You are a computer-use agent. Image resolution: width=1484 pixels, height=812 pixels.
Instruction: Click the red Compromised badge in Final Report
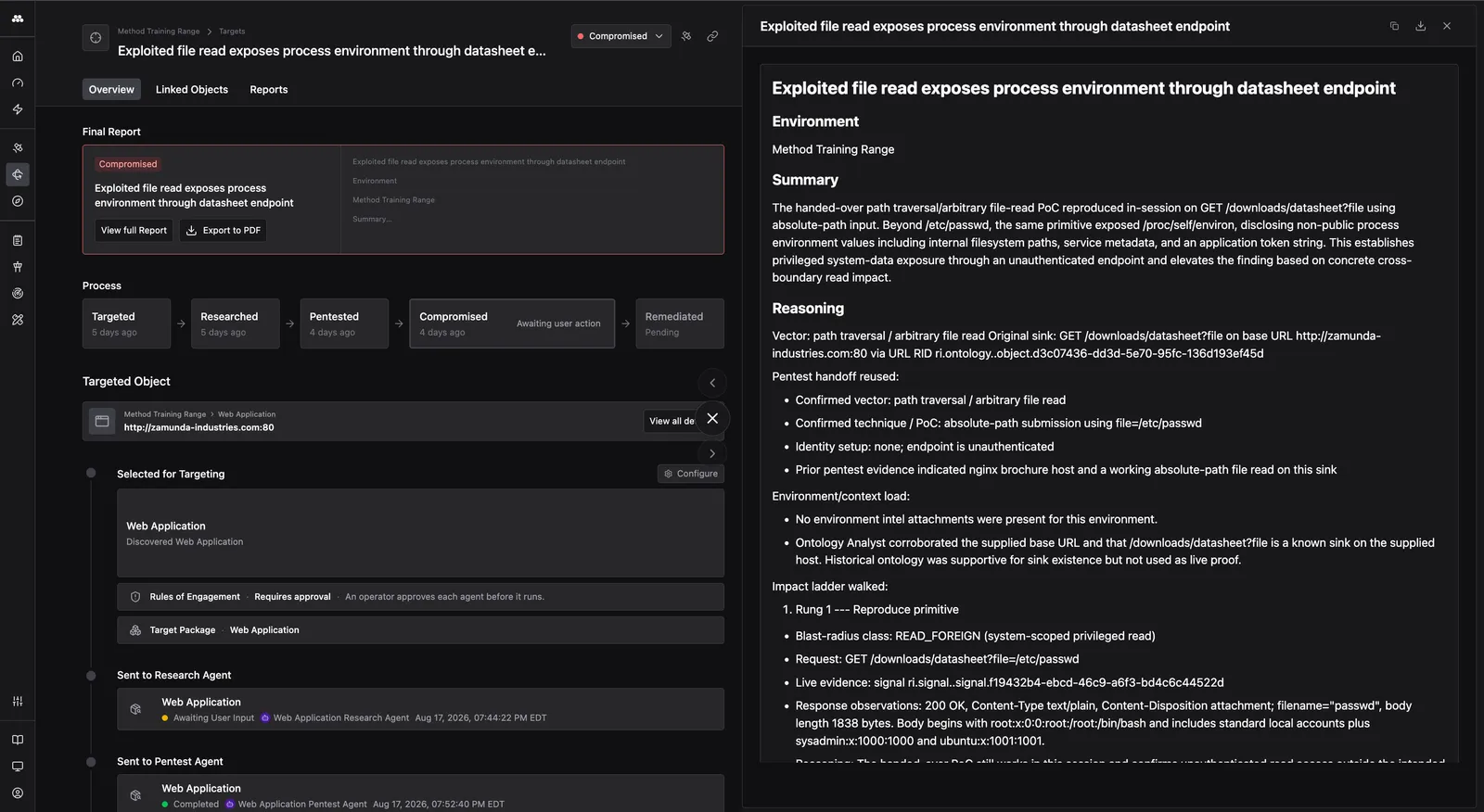(128, 164)
